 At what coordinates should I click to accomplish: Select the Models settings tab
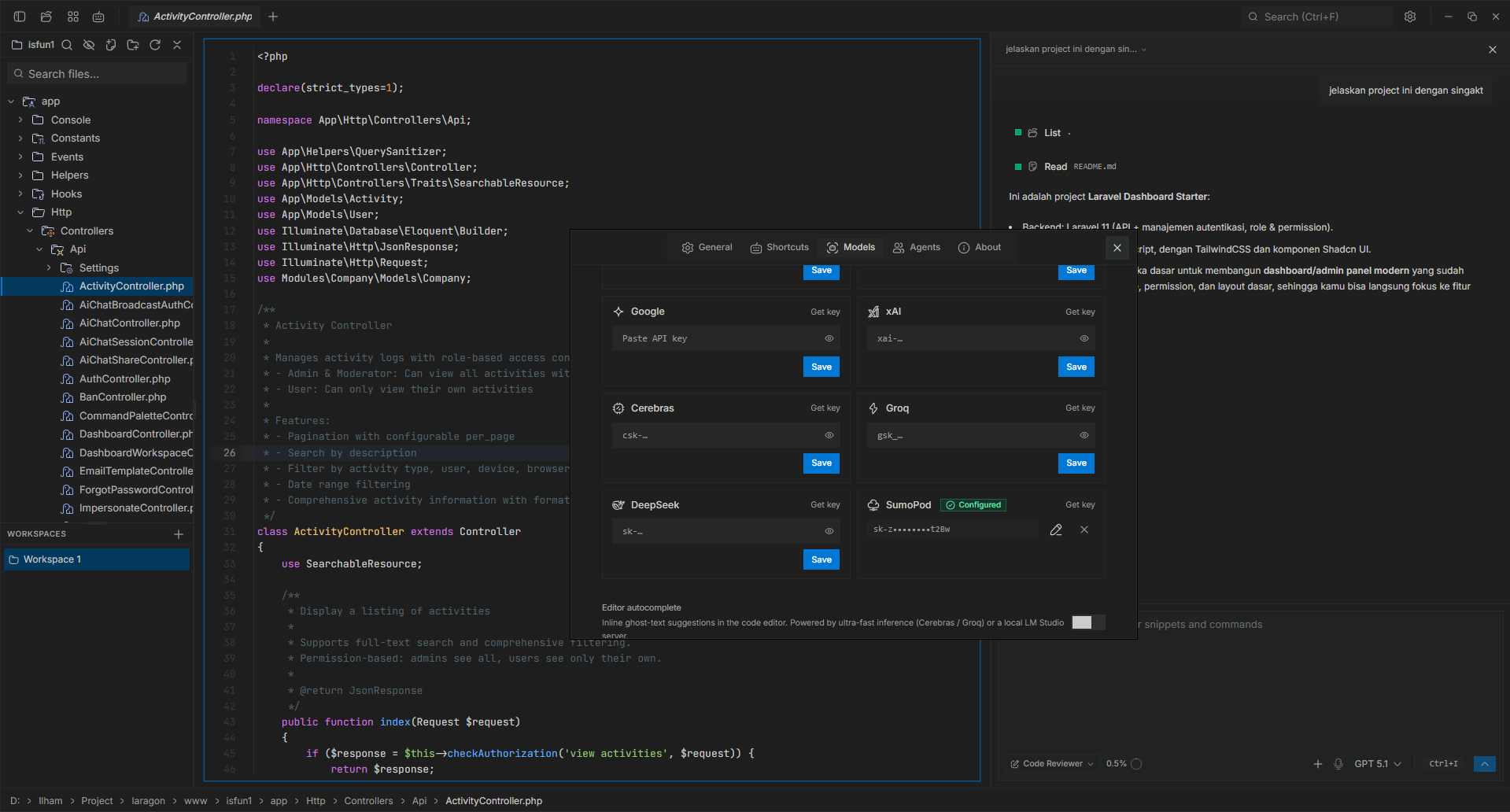[851, 248]
